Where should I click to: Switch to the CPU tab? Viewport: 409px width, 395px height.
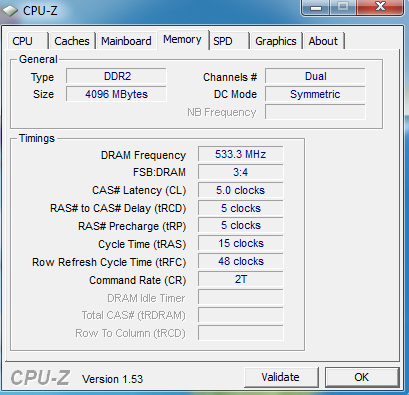(27, 41)
